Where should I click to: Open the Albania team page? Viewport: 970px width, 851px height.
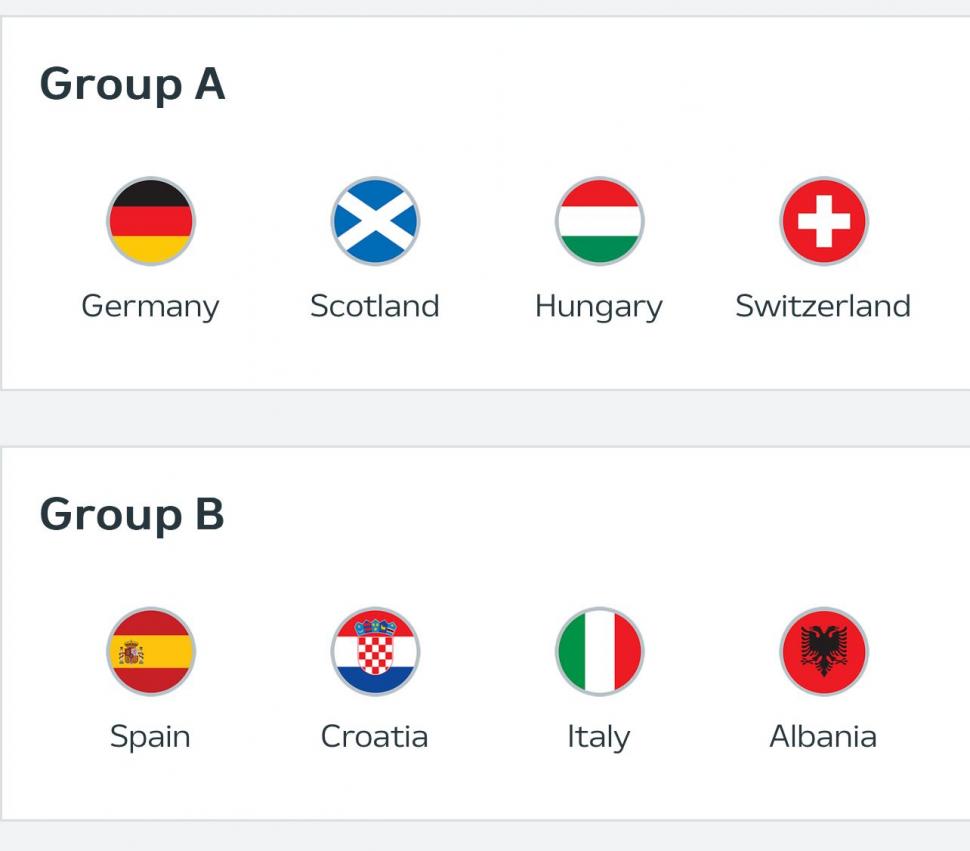(824, 736)
